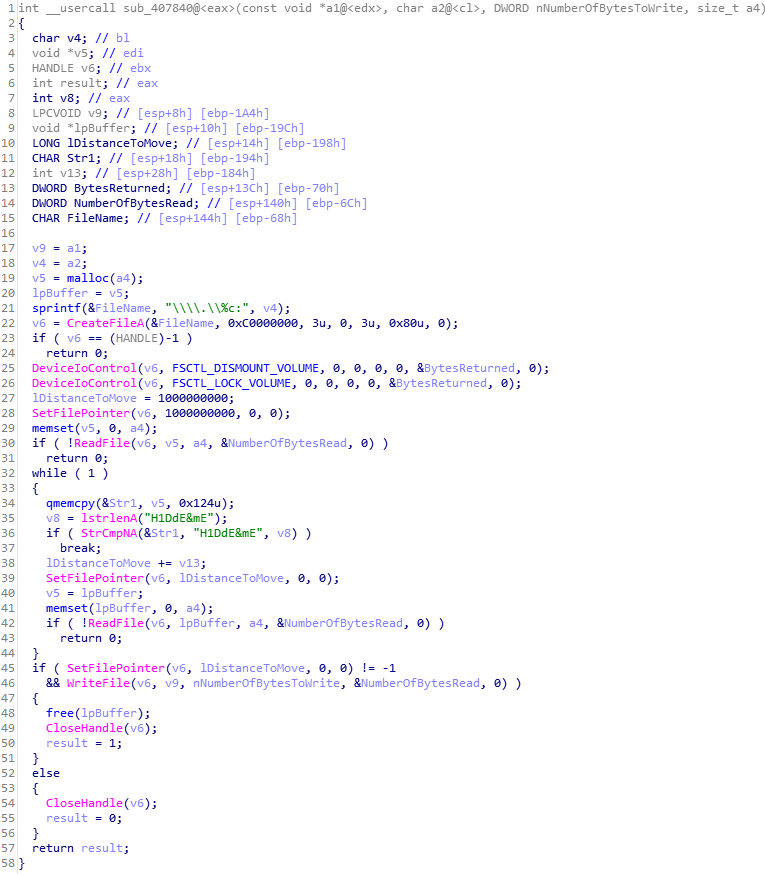Select the 'v9 = a1;' assignment
Screen dimensions: 765x874
(x=60, y=249)
